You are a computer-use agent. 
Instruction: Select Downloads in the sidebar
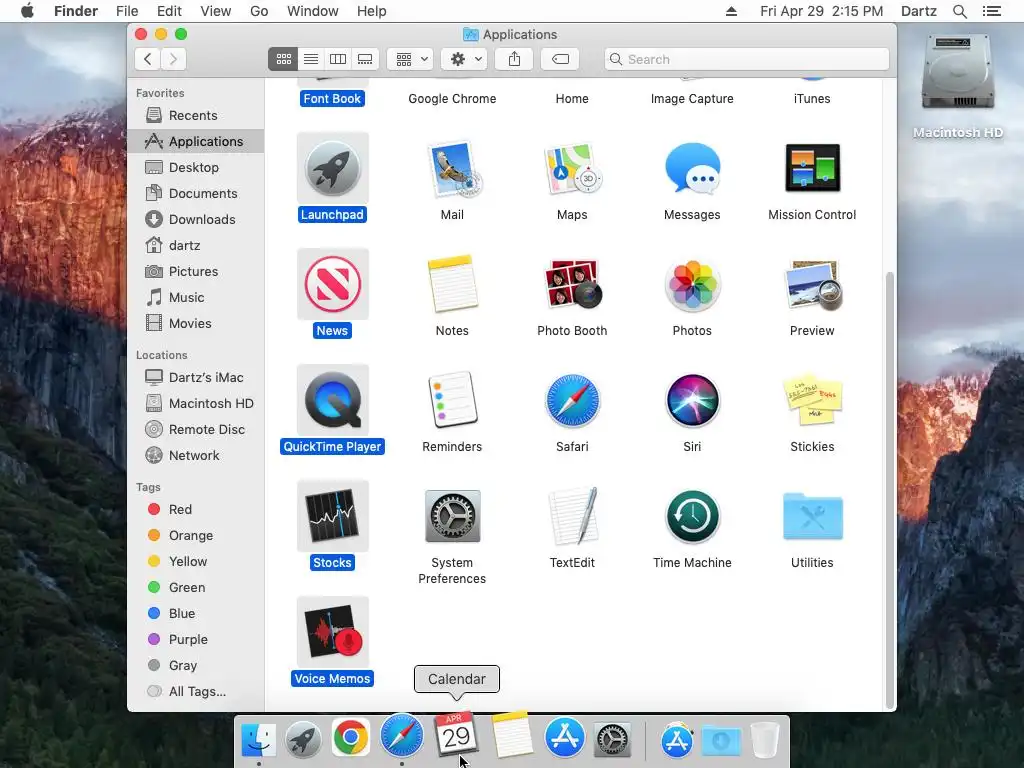coord(196,220)
